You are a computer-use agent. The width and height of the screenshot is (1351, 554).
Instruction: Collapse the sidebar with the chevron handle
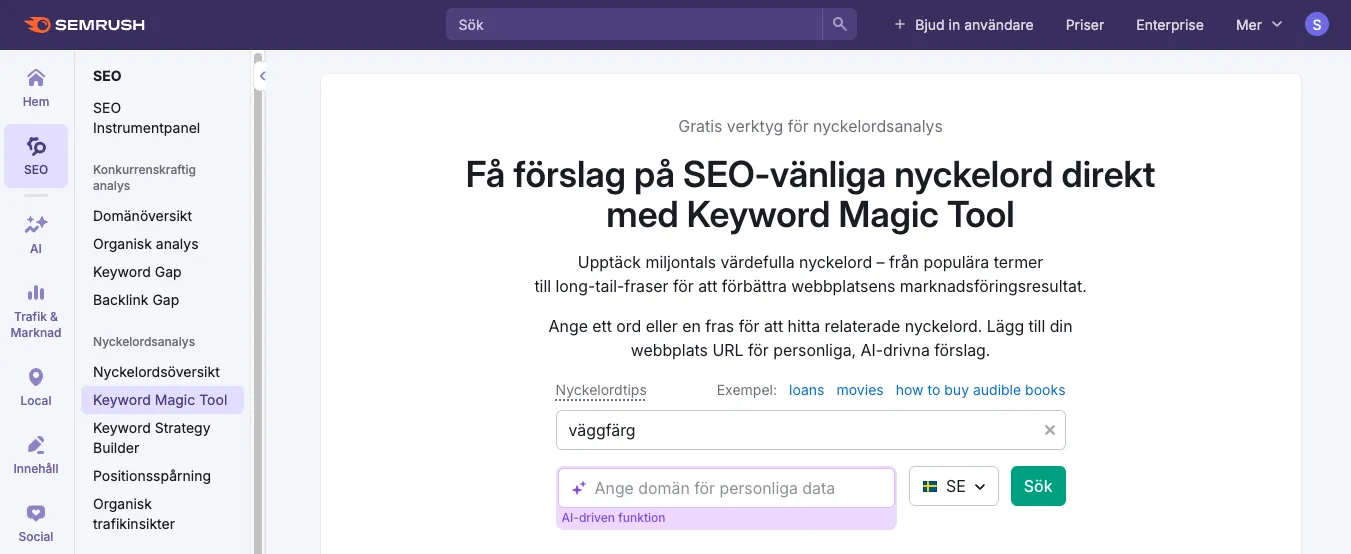pyautogui.click(x=261, y=75)
